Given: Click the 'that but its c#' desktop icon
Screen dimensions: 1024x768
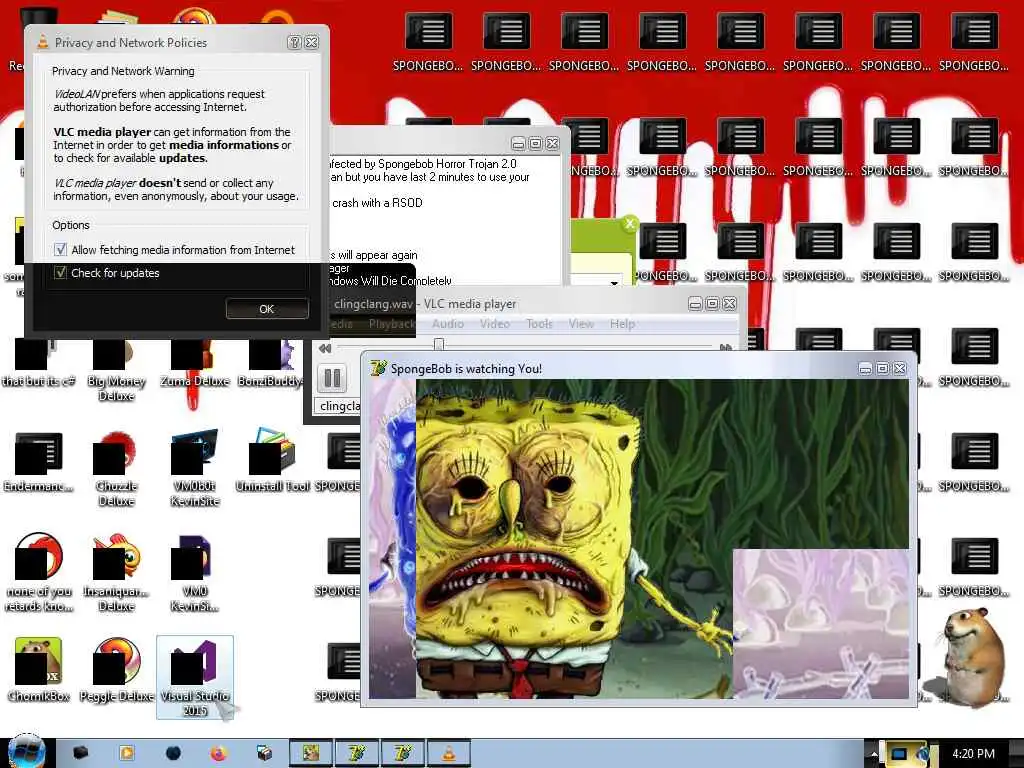Looking at the screenshot, I should (x=39, y=363).
